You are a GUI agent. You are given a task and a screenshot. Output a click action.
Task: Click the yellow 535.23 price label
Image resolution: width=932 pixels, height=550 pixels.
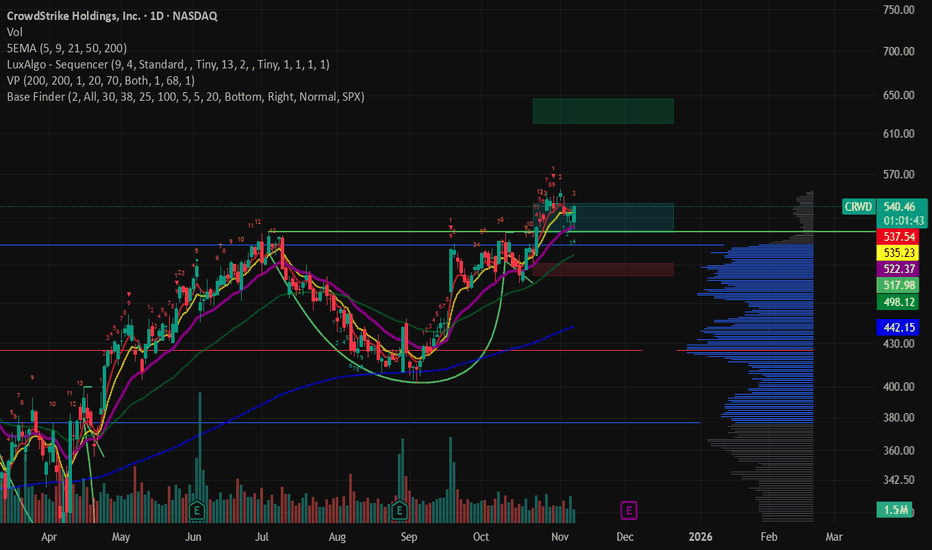click(896, 253)
